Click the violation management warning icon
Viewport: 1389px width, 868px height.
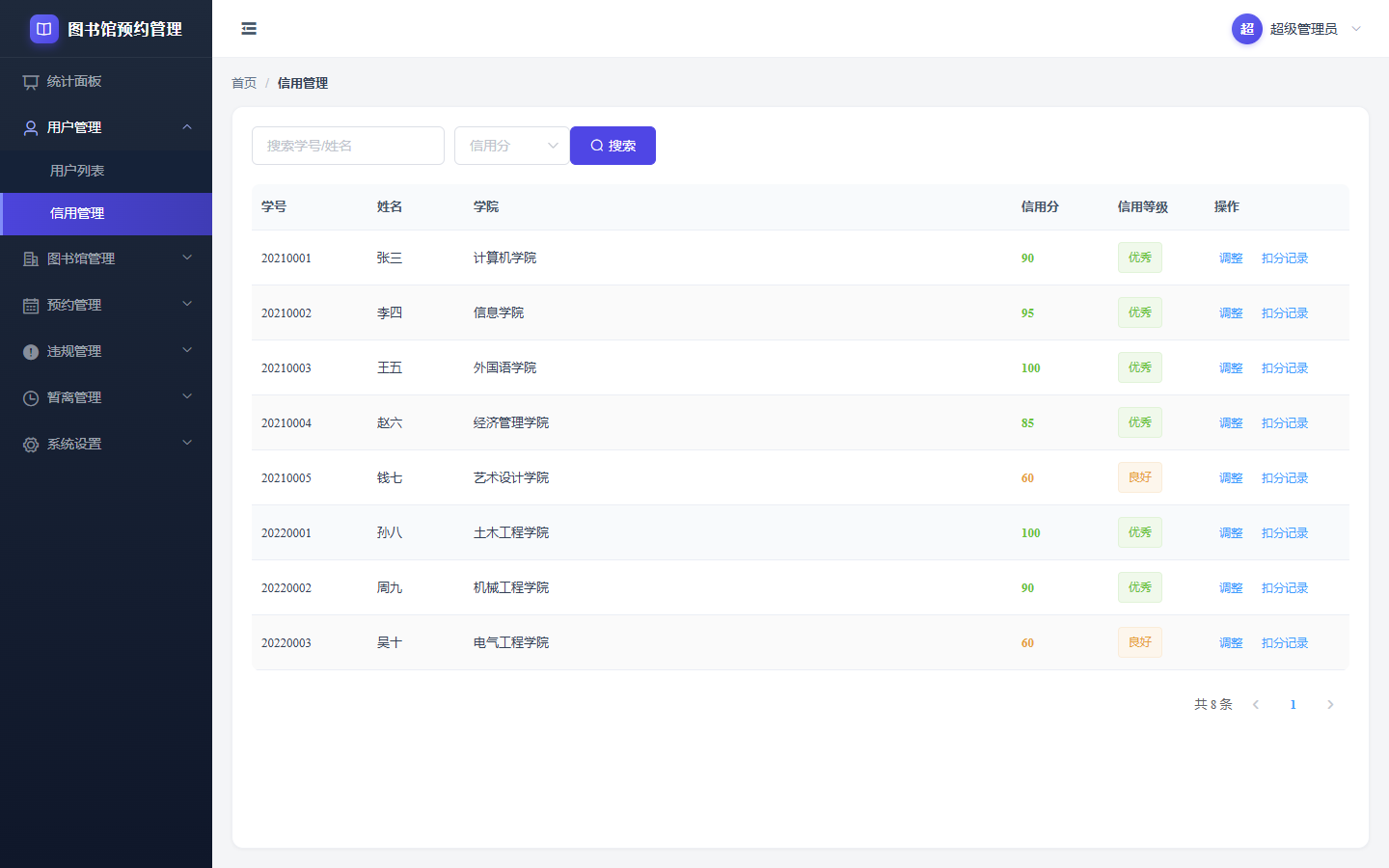pyautogui.click(x=31, y=351)
